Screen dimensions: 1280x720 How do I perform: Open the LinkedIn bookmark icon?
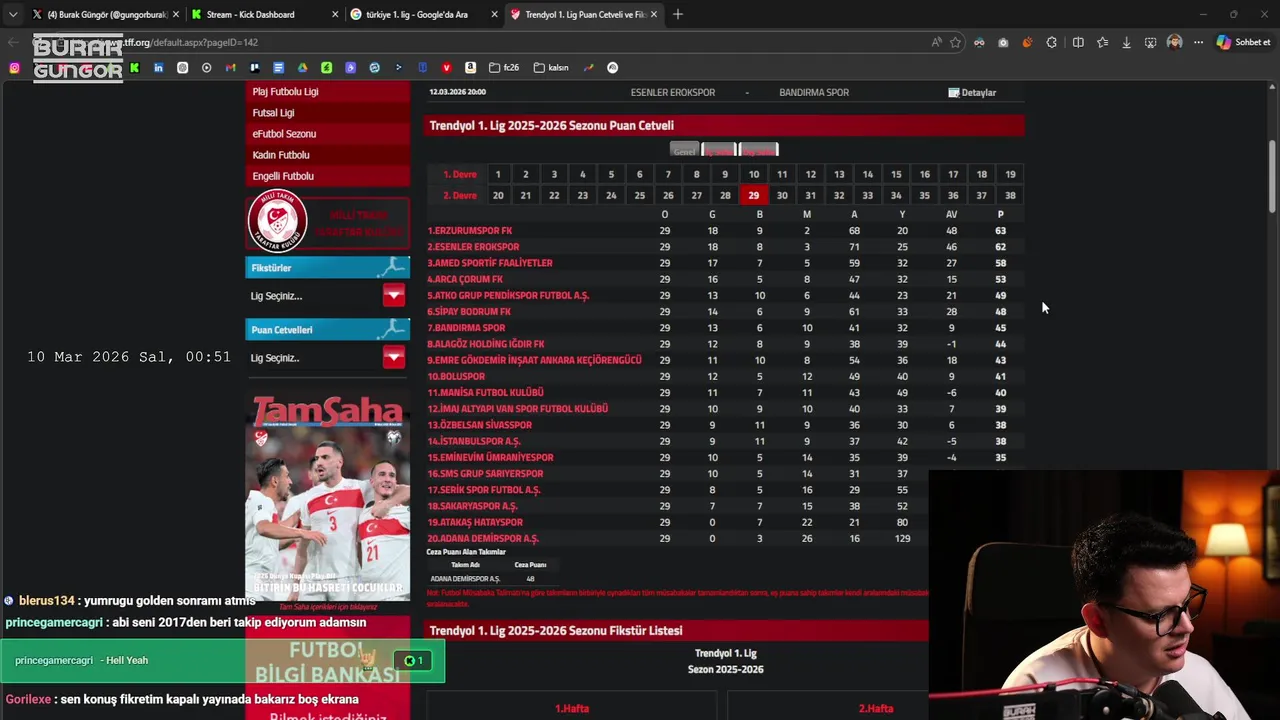(158, 68)
